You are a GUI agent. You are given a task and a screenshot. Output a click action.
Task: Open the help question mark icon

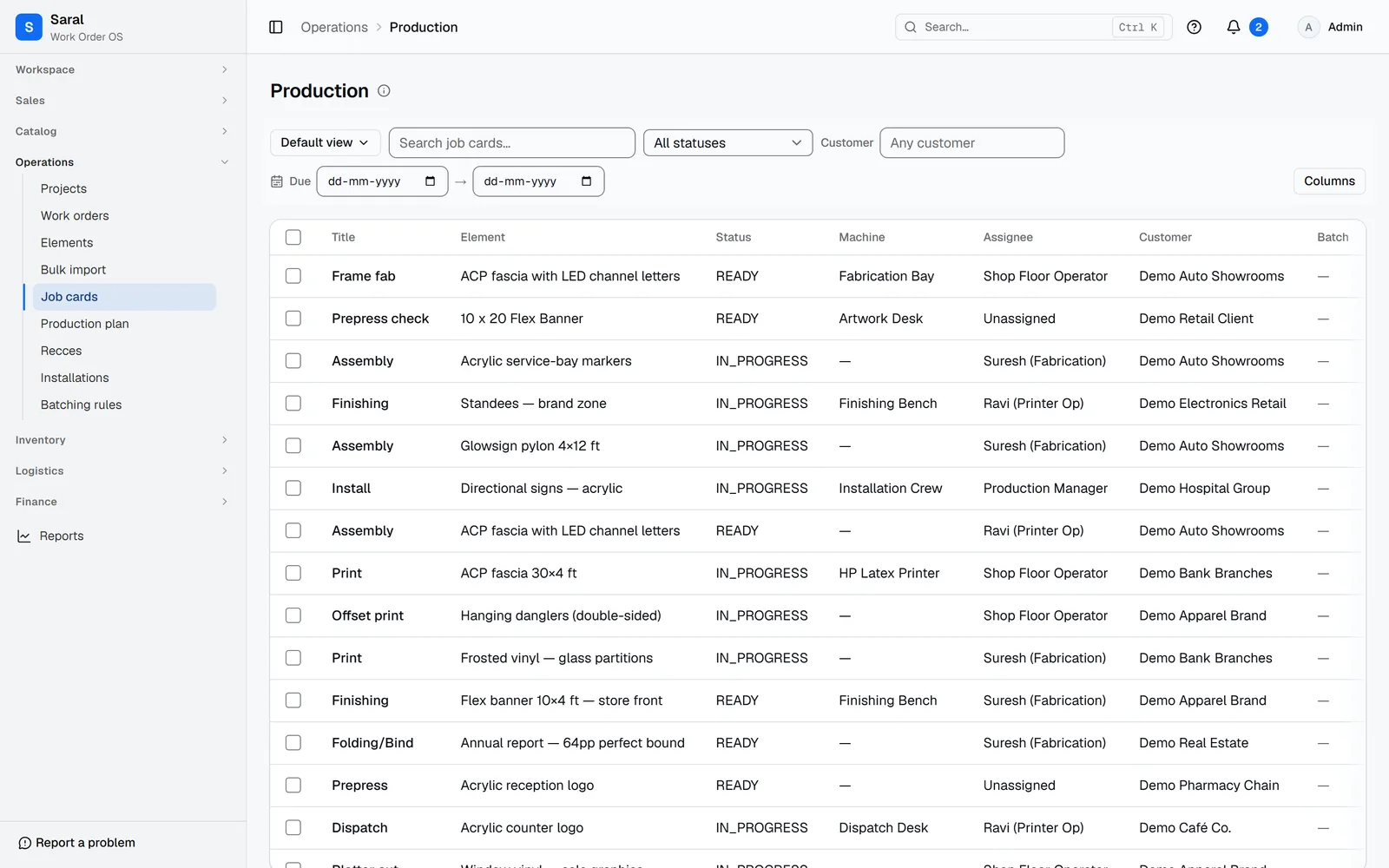1195,27
